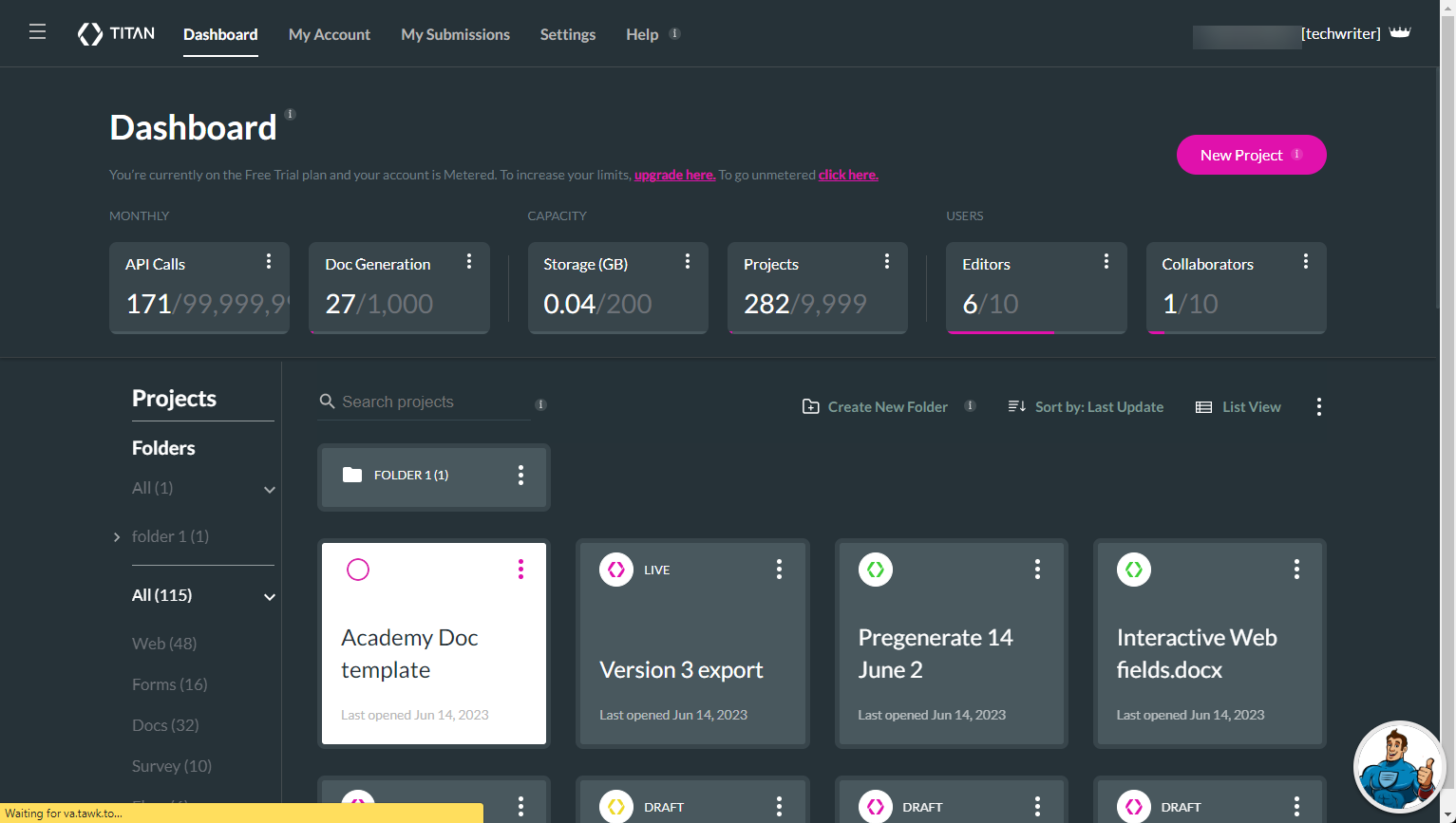Open Academy Doc template options menu
This screenshot has width=1456, height=823.
click(x=520, y=569)
